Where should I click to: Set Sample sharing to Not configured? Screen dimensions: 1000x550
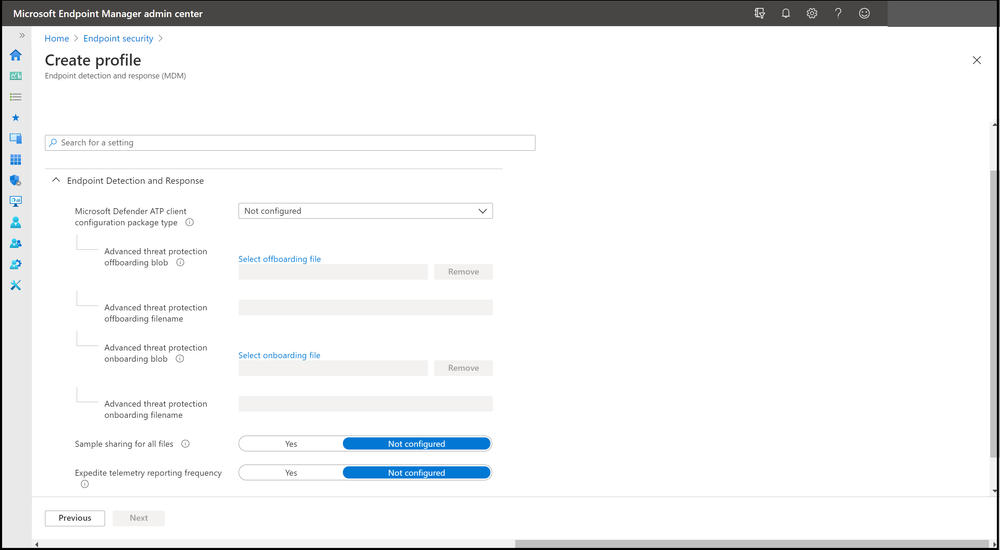click(x=416, y=444)
